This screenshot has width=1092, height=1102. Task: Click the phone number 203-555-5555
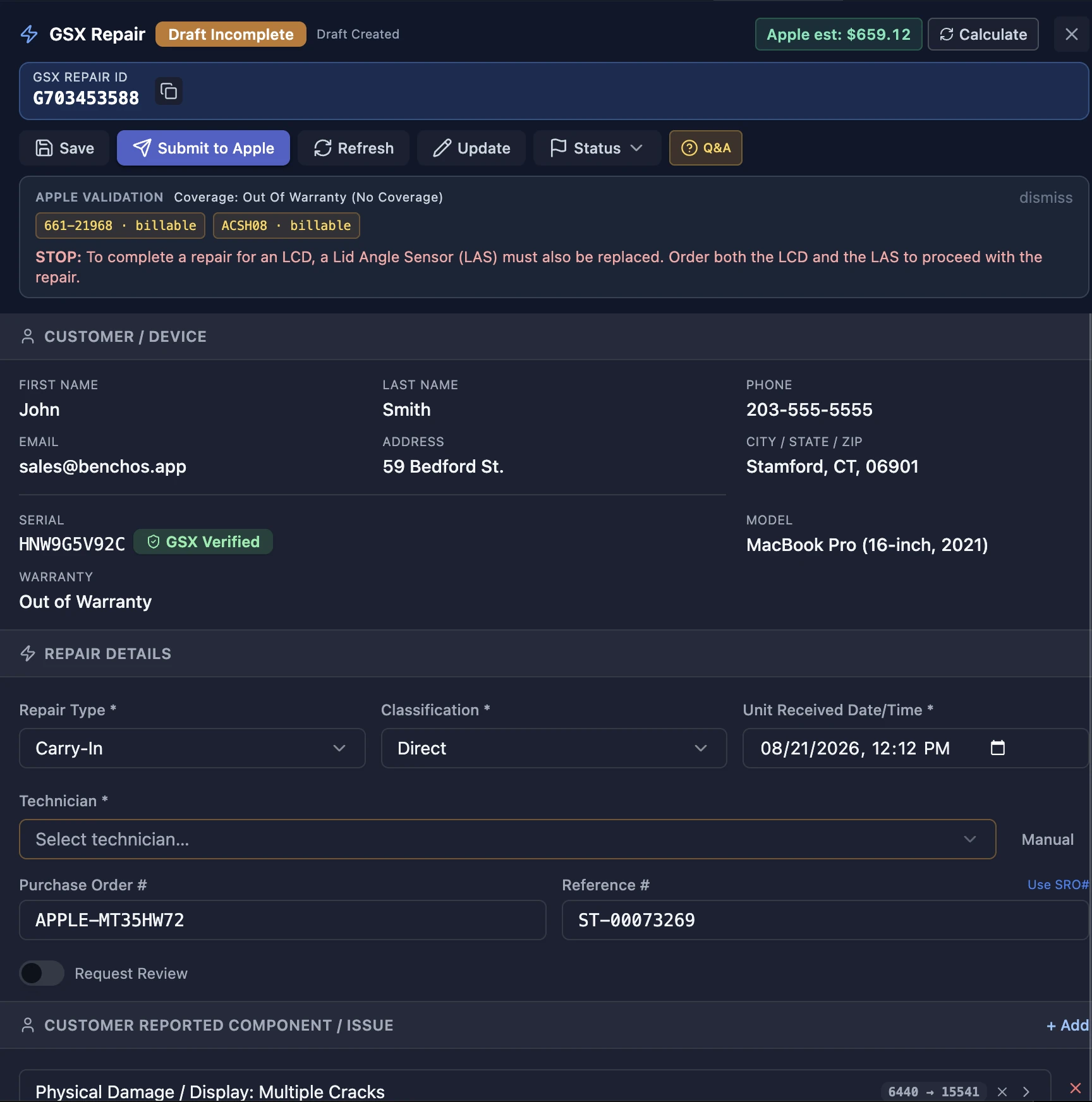point(809,409)
